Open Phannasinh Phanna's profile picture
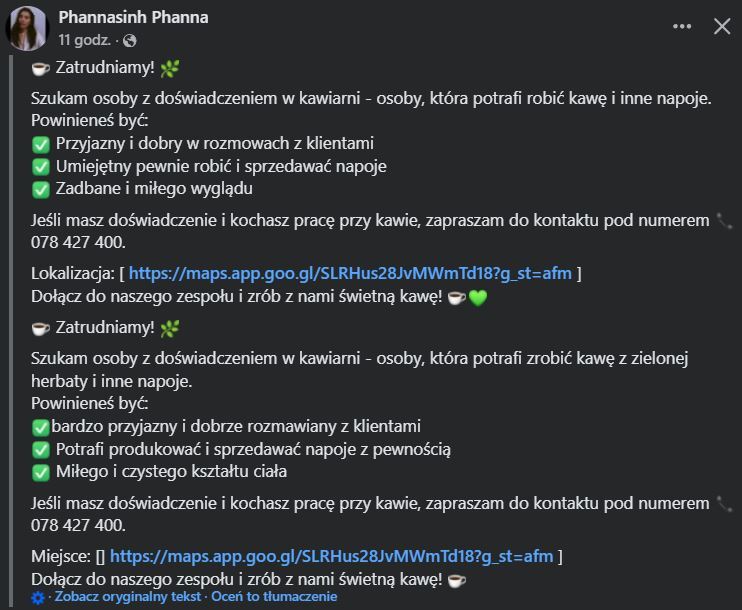 [x=27, y=28]
